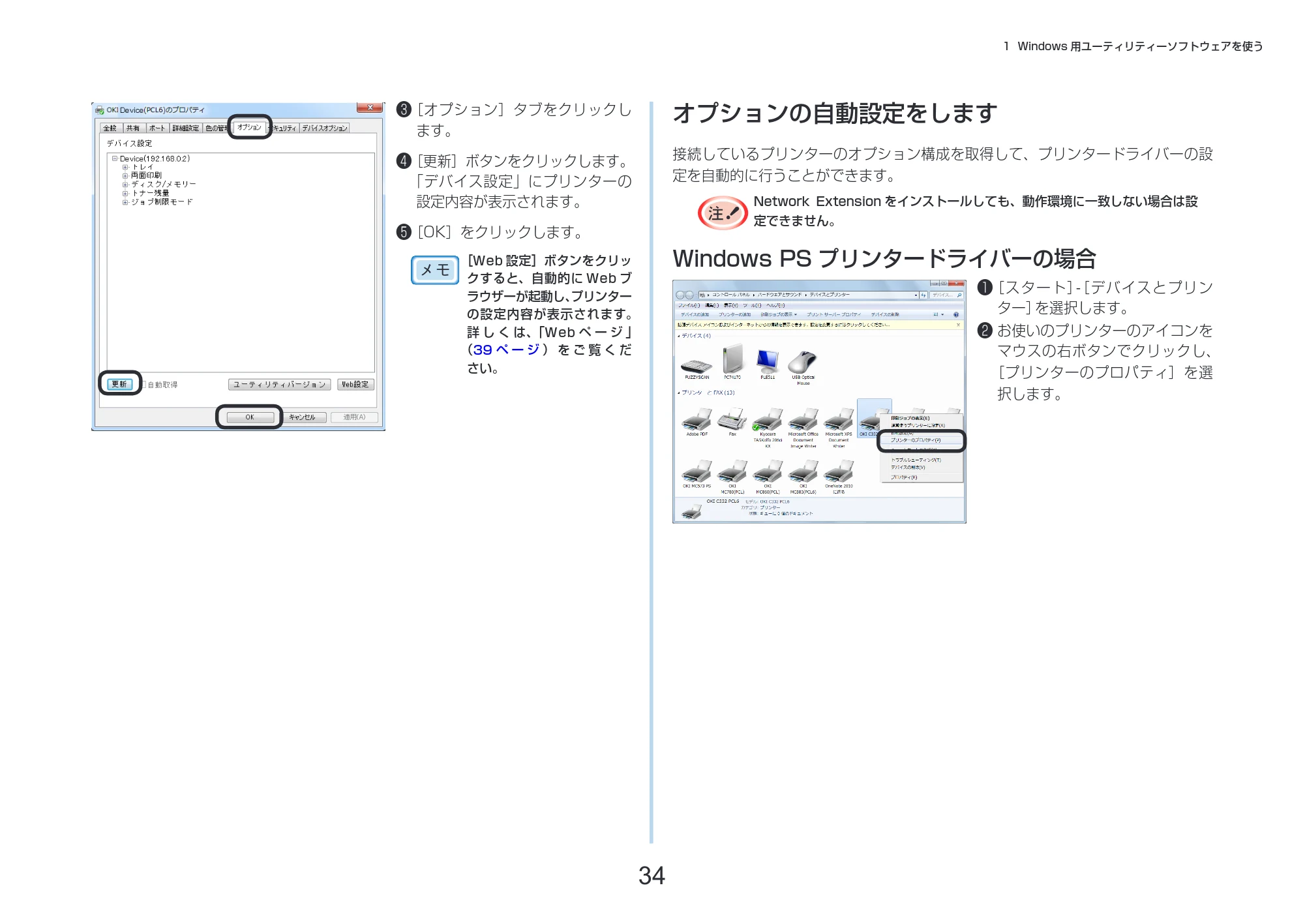Toggle the 自動取得 checkbox

[144, 385]
